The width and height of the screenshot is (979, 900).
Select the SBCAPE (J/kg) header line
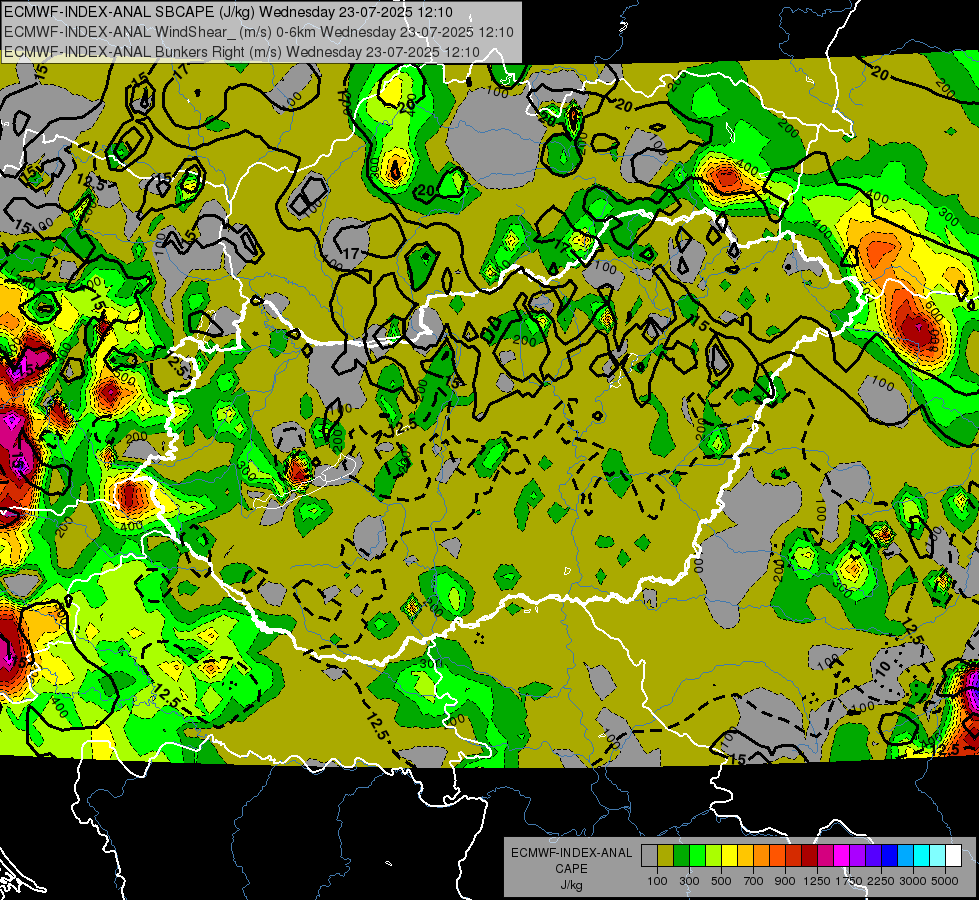[229, 12]
